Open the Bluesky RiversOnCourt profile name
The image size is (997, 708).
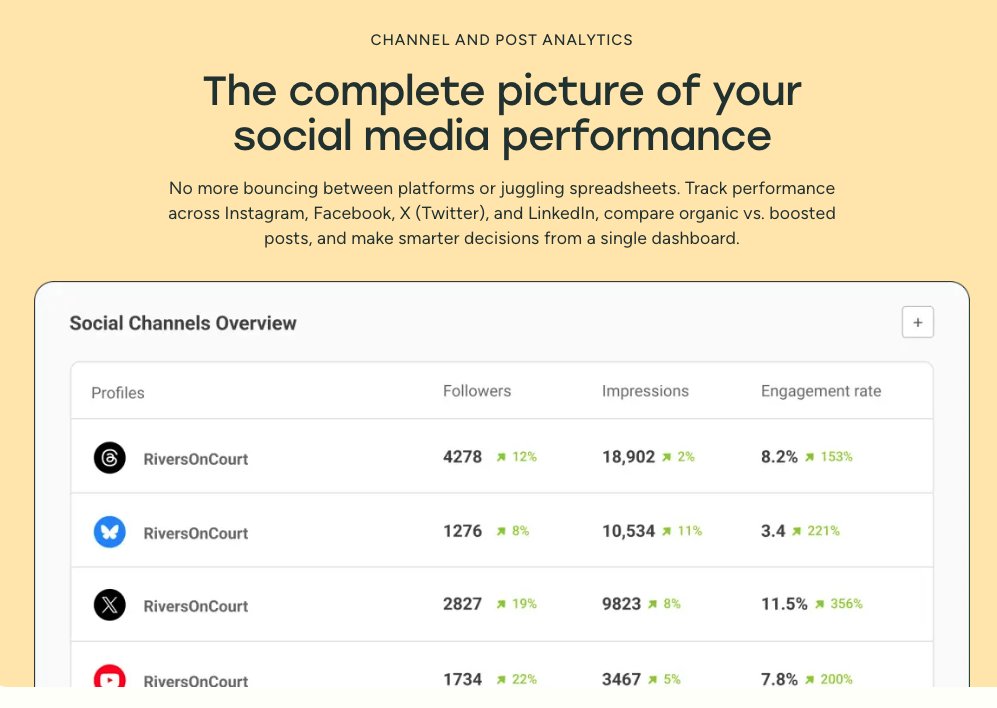coord(196,533)
